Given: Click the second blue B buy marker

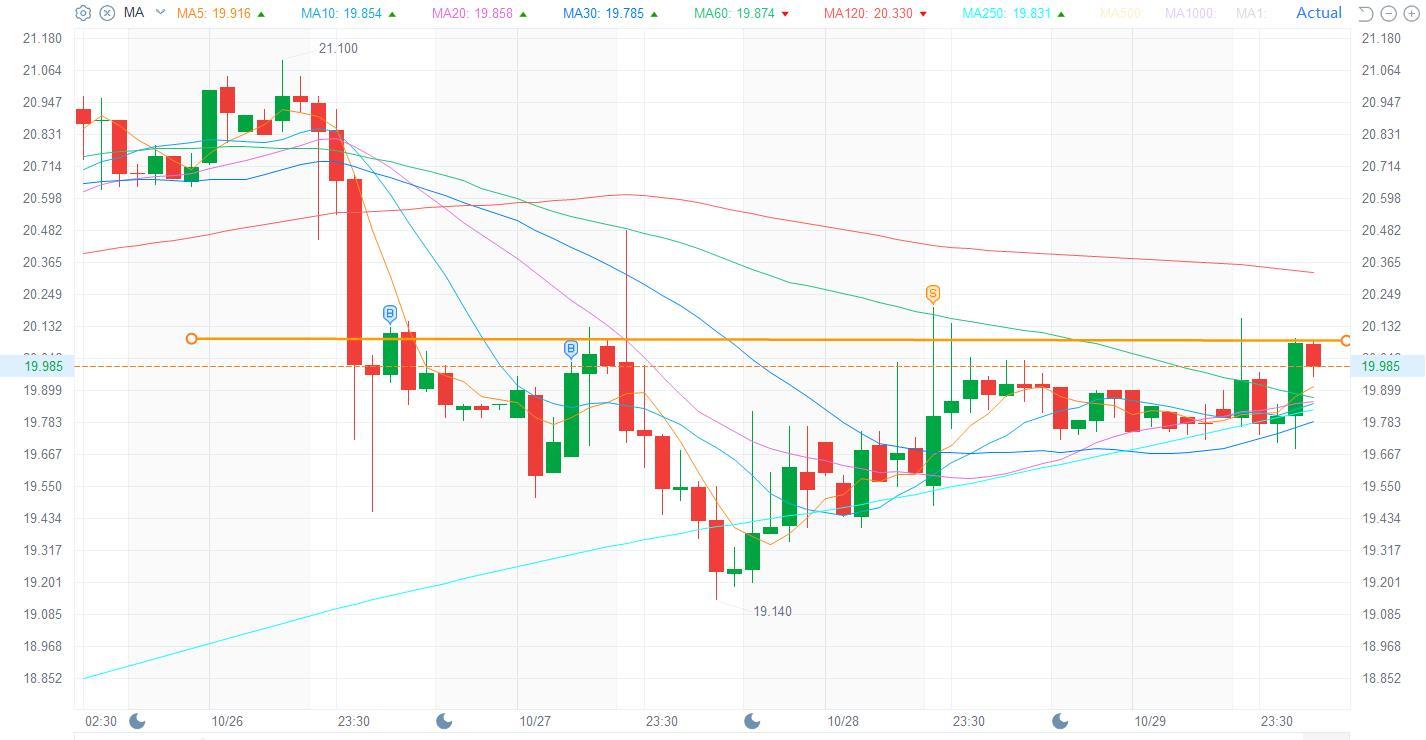Looking at the screenshot, I should point(571,350).
